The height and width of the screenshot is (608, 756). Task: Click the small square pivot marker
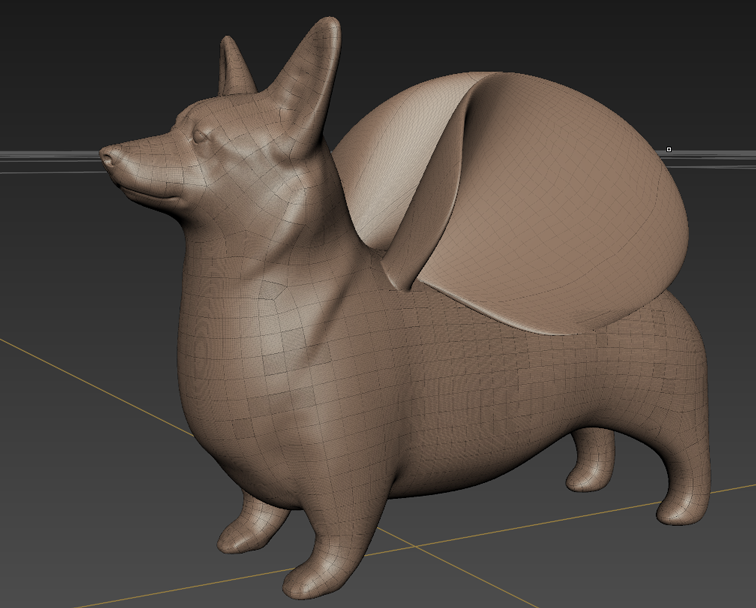pos(669,150)
